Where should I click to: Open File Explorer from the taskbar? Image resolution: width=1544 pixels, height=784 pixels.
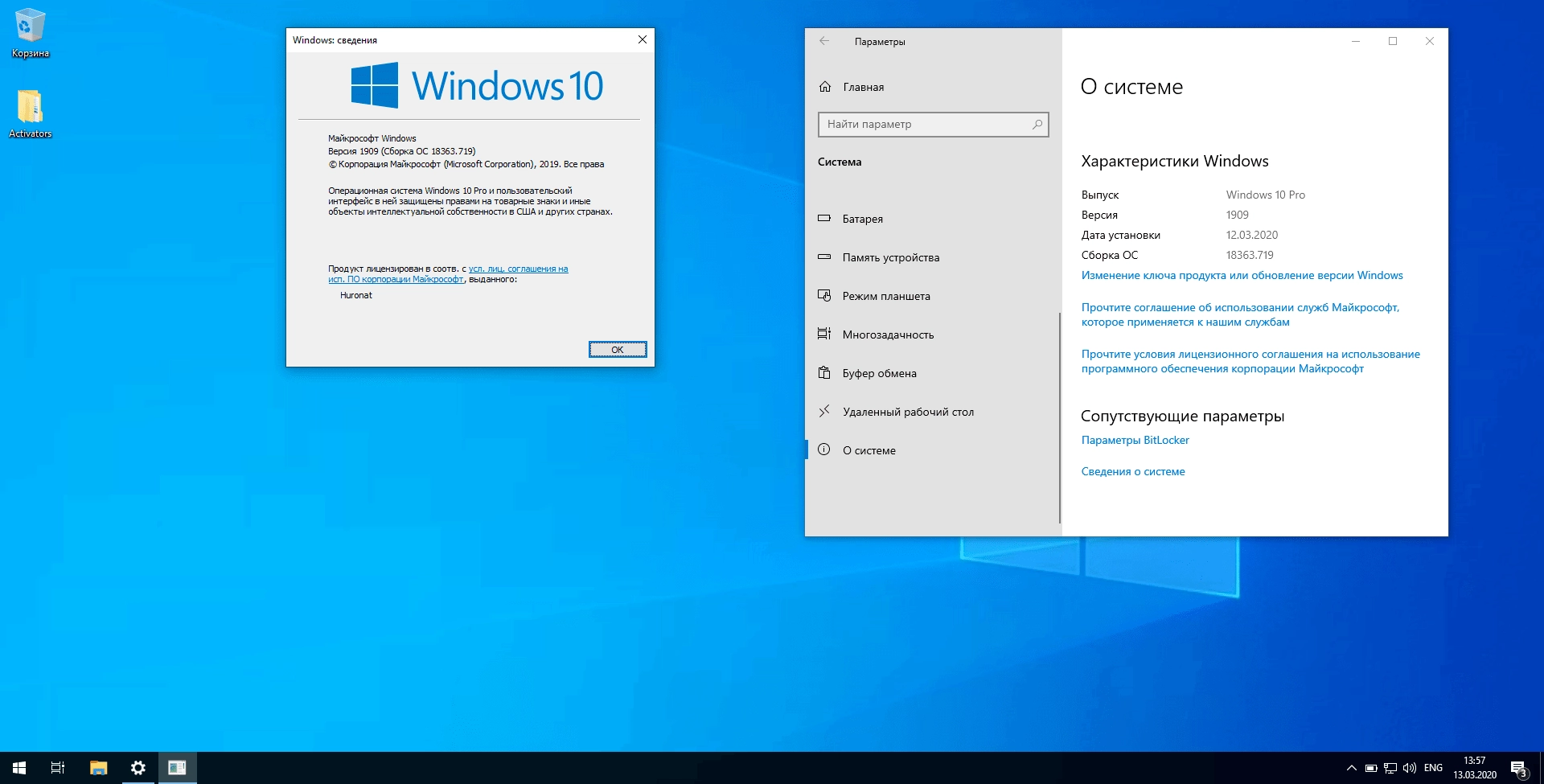point(98,768)
